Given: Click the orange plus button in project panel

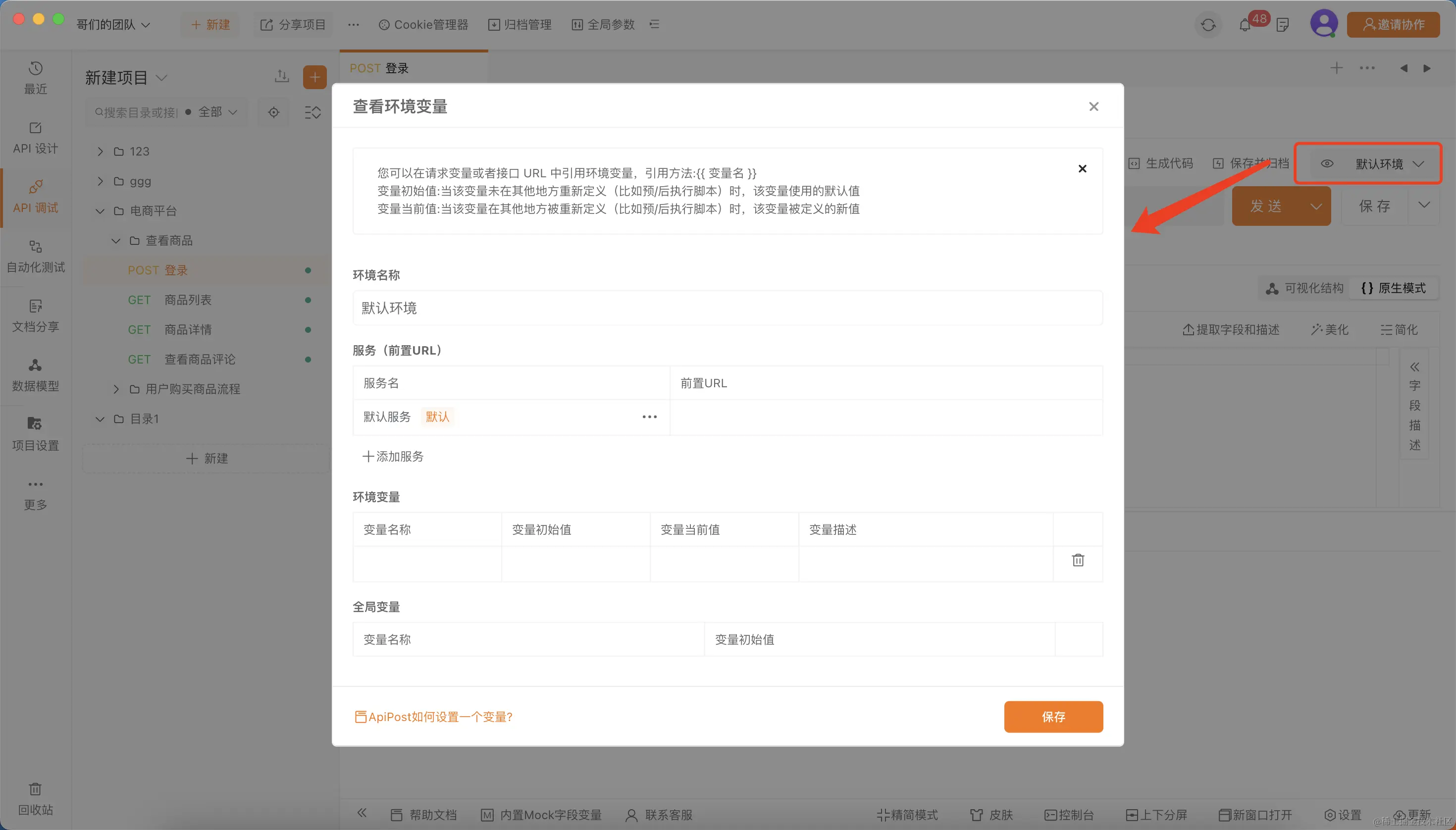Looking at the screenshot, I should (314, 78).
